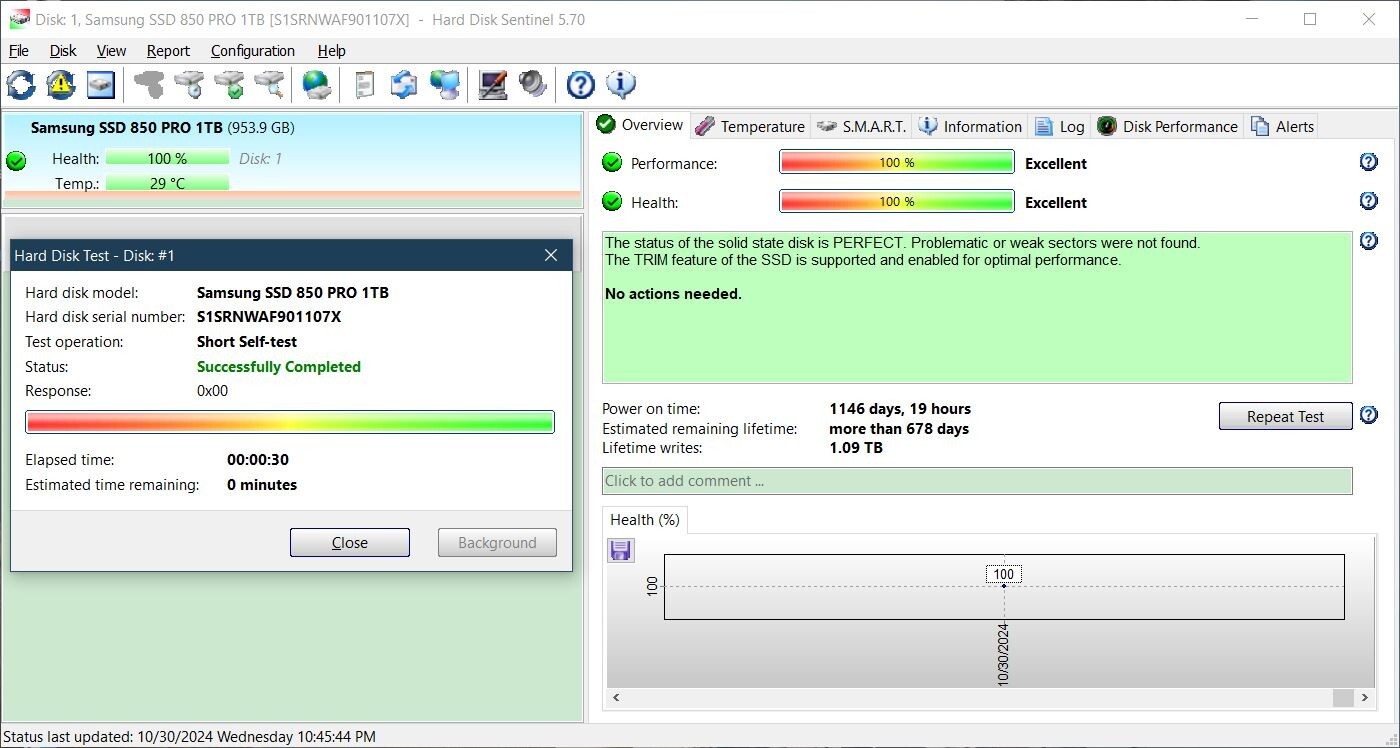Image resolution: width=1400 pixels, height=748 pixels.
Task: Click the blue arrows send report icon
Action: coord(404,85)
